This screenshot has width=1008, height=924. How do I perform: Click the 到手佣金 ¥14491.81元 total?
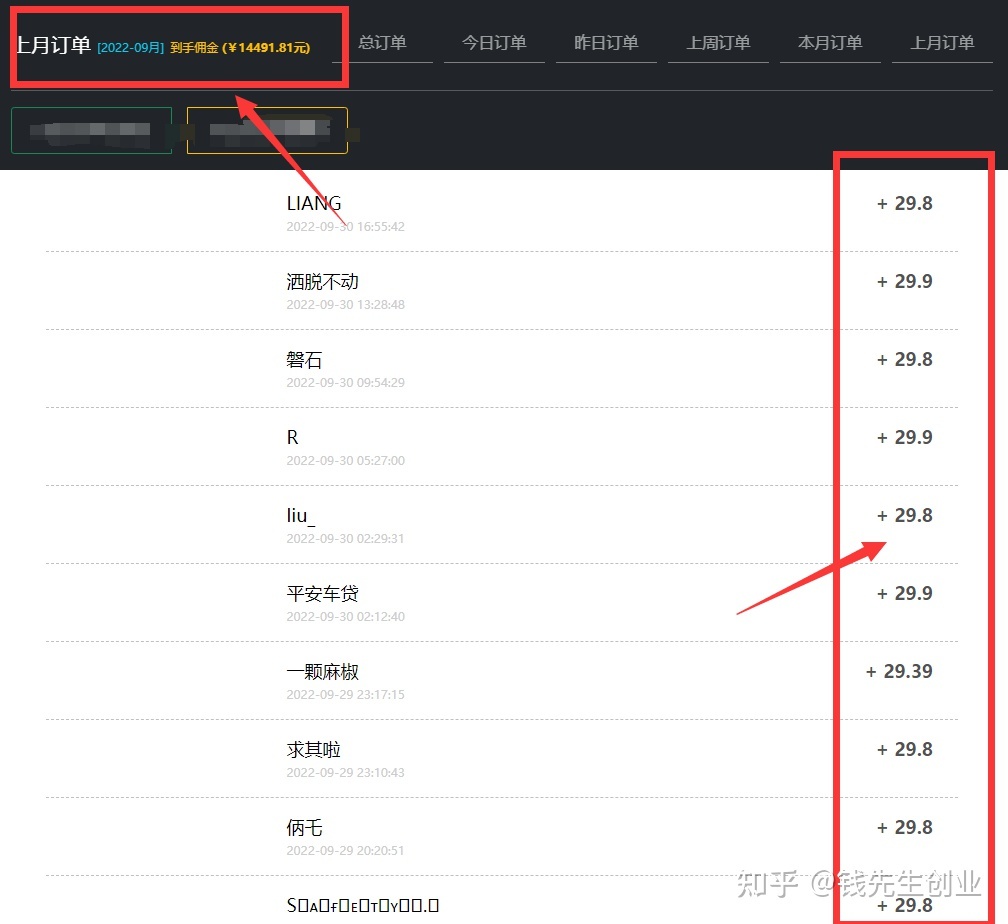click(x=240, y=48)
